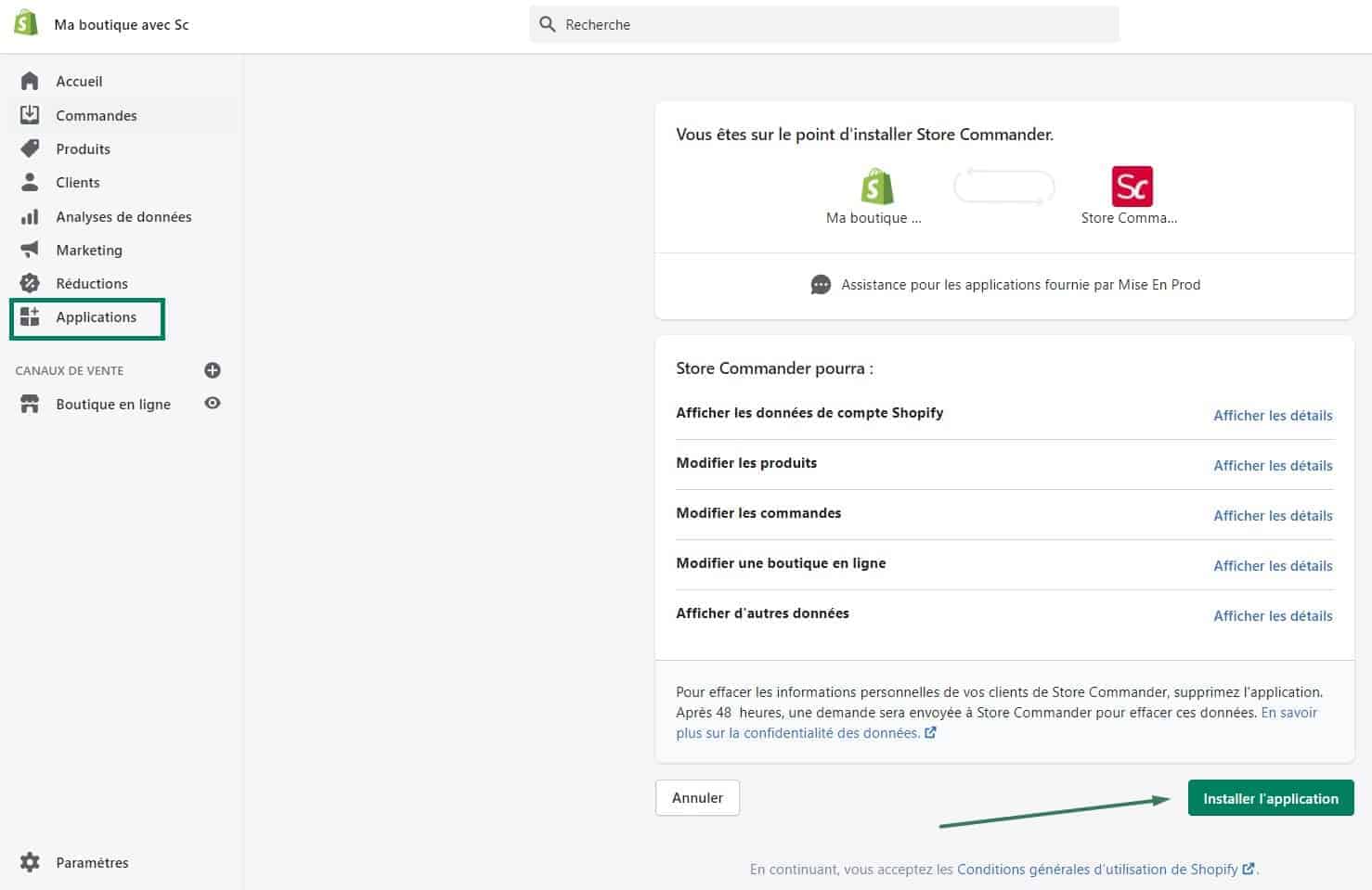The image size is (1372, 890).
Task: Click the Produits tag icon
Action: point(30,148)
